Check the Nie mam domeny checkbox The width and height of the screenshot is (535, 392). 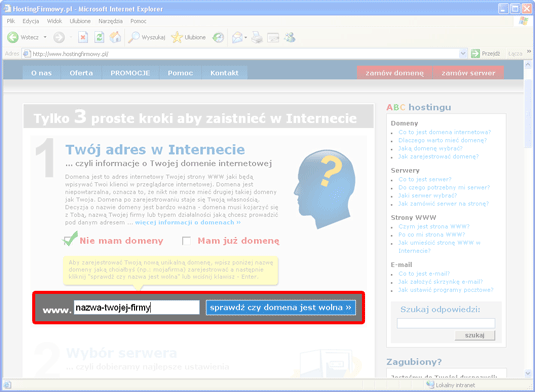coord(68,241)
